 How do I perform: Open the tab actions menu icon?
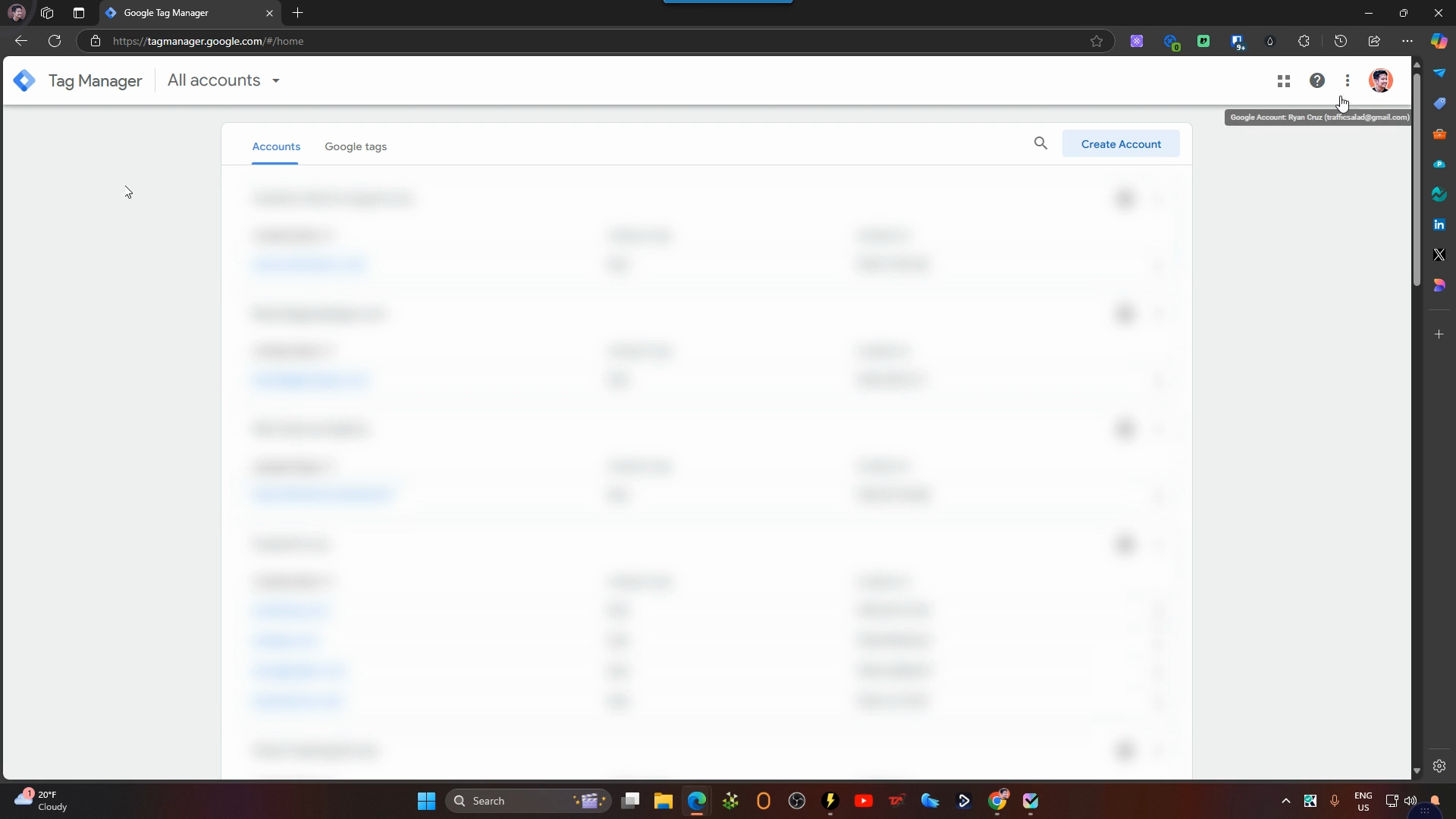(x=79, y=13)
